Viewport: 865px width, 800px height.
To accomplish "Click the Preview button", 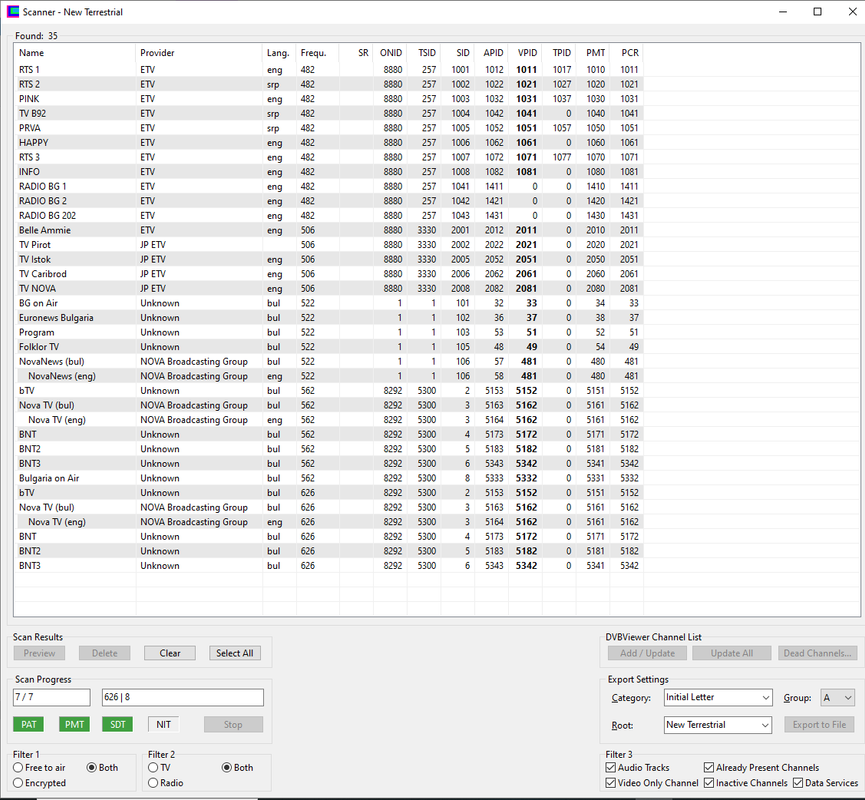I will (x=39, y=653).
